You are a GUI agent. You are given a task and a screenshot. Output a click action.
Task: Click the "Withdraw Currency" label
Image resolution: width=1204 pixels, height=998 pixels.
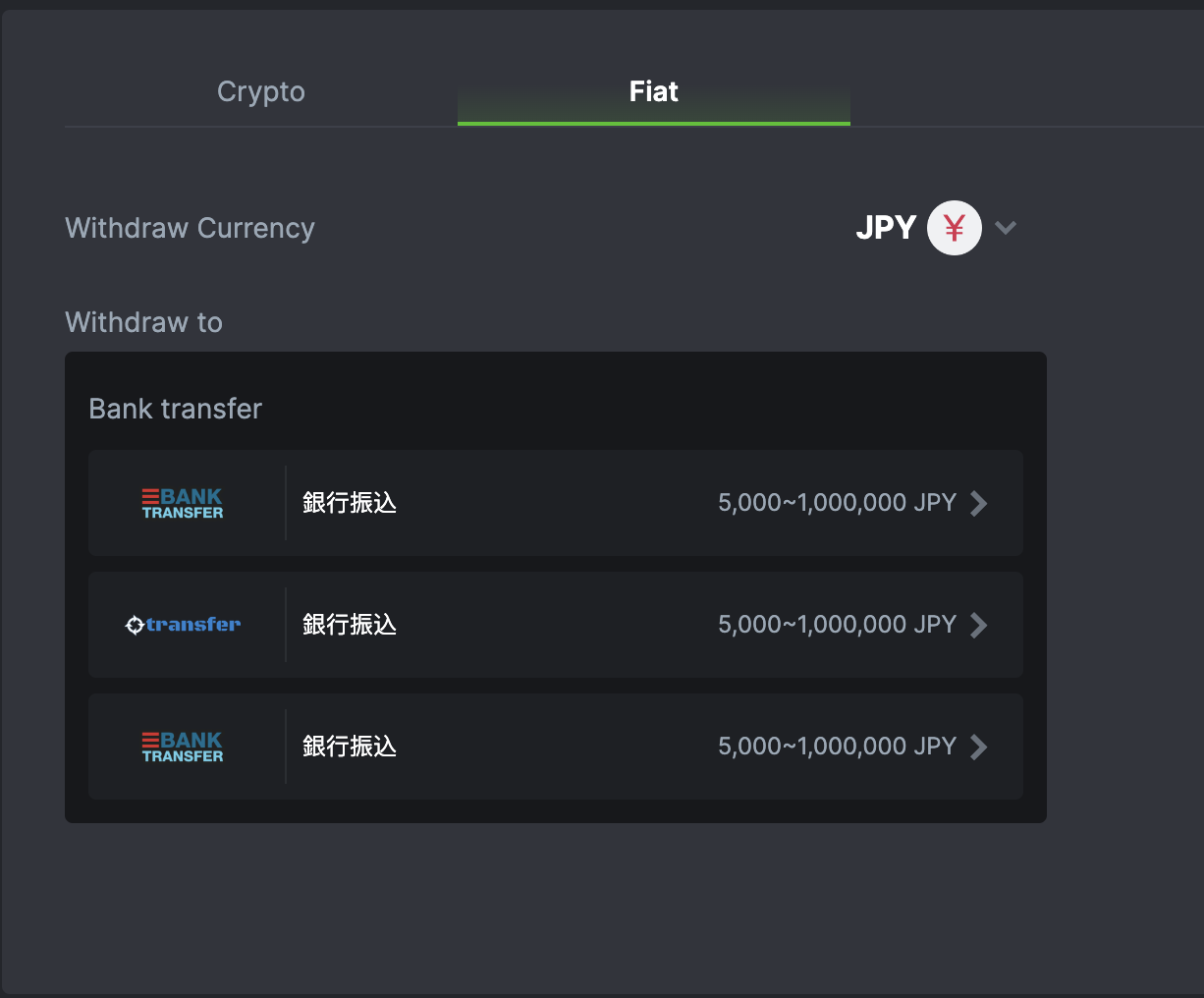(190, 228)
